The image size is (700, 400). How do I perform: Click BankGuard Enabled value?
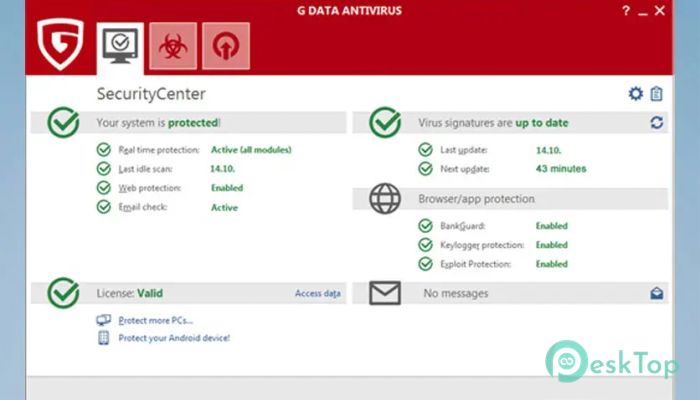[x=552, y=226]
